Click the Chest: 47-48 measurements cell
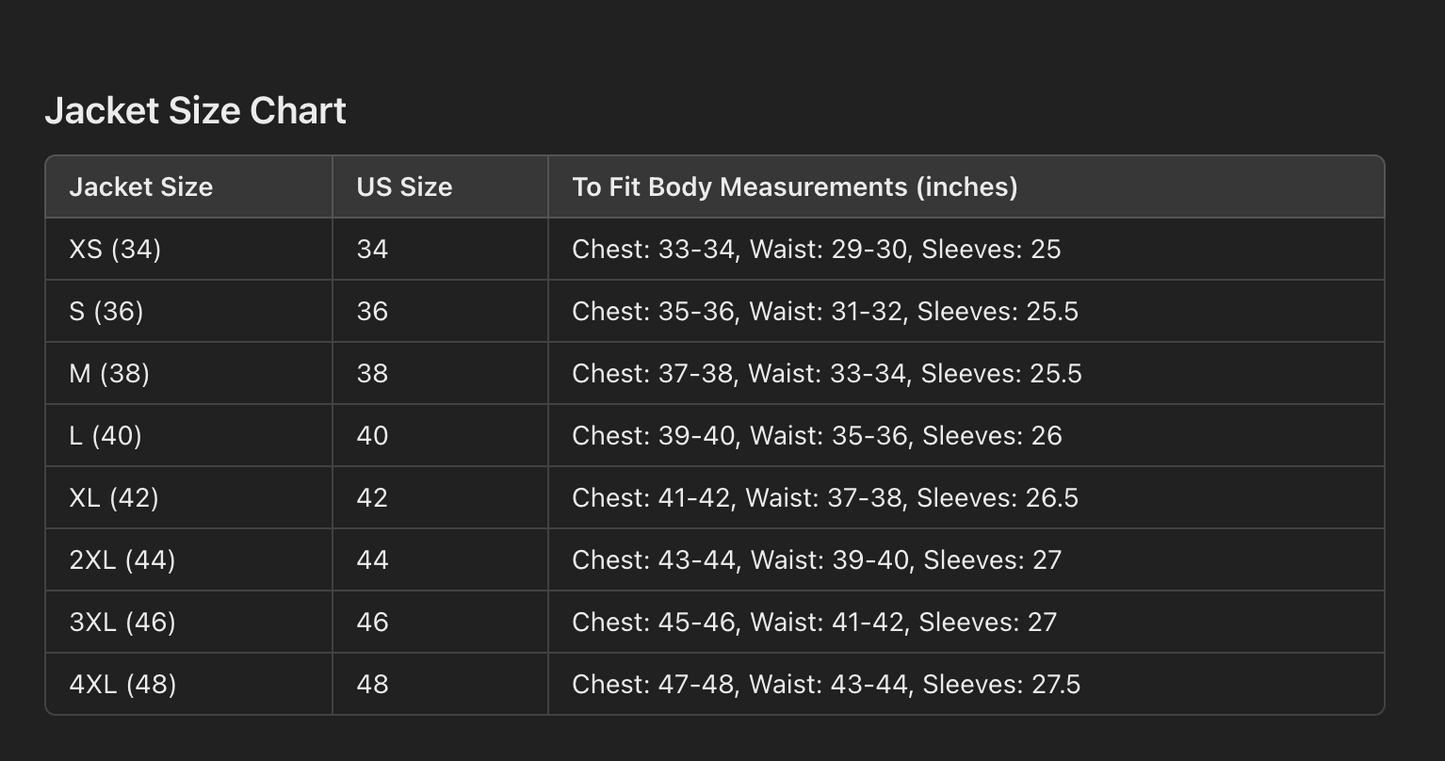This screenshot has width=1445, height=761. pos(826,684)
